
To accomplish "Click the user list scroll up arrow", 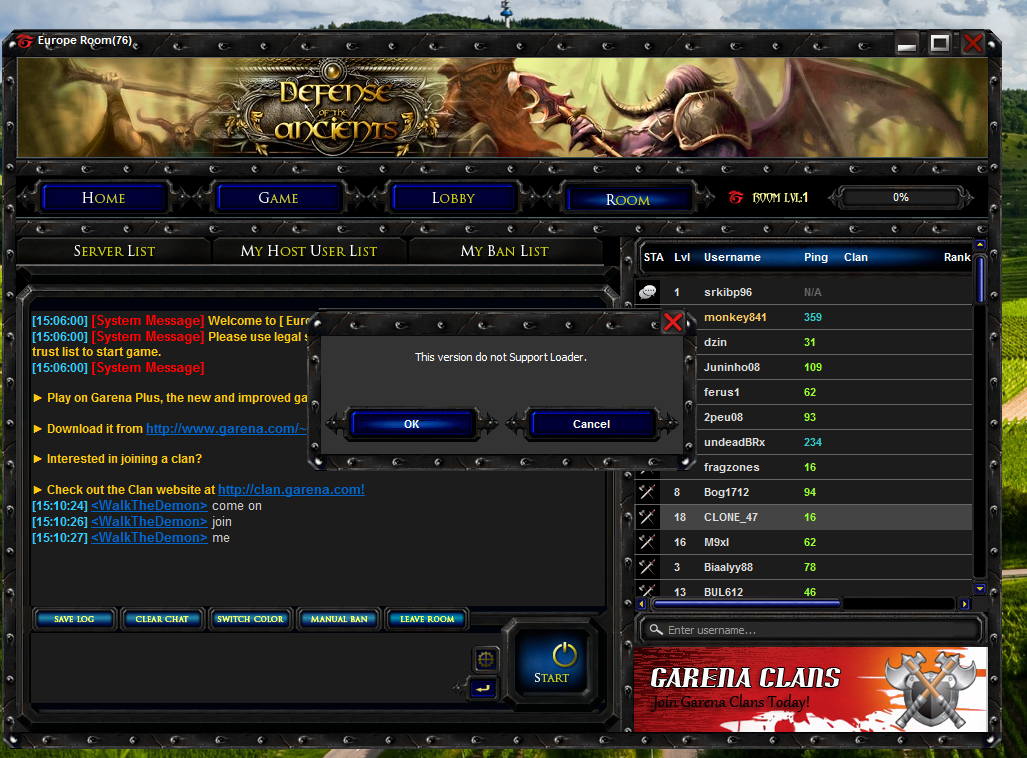I will [x=980, y=245].
